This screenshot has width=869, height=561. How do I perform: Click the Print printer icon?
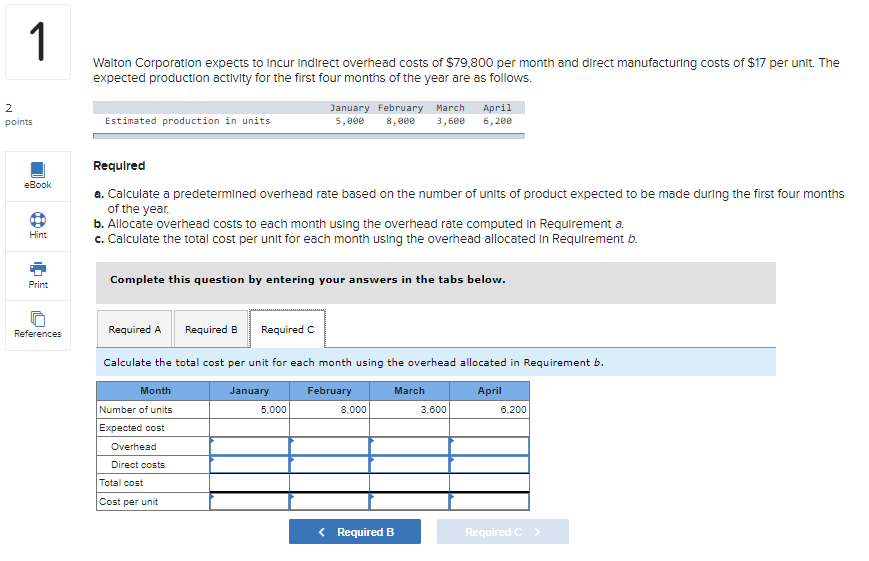point(38,269)
